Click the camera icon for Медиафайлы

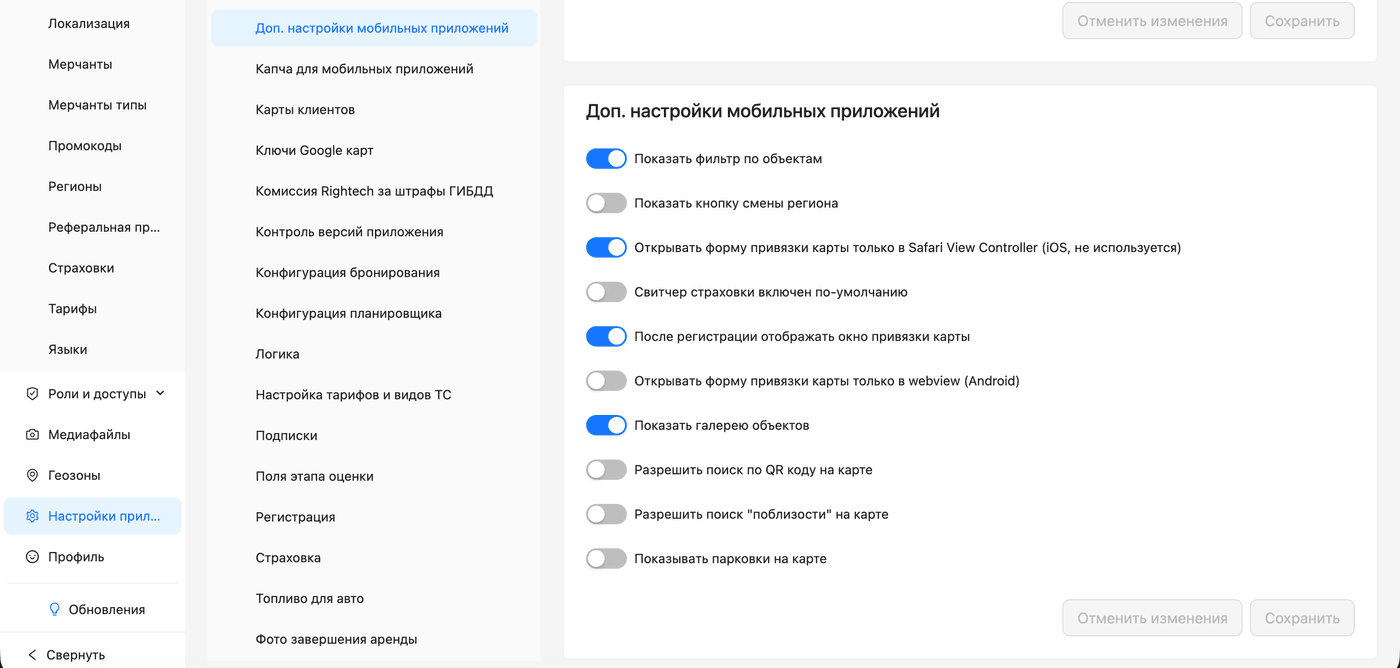click(x=32, y=435)
